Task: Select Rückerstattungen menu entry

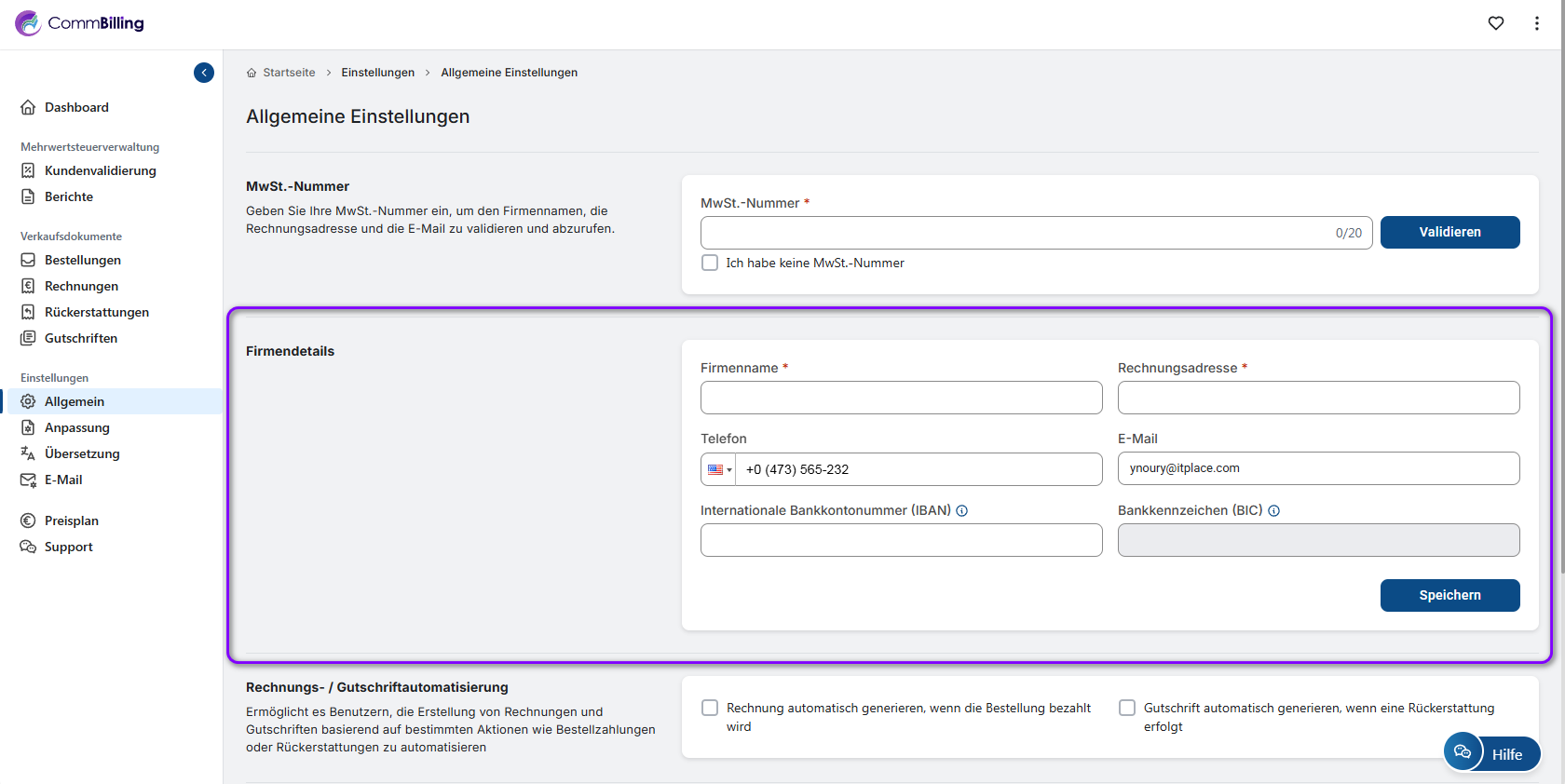Action: (97, 312)
